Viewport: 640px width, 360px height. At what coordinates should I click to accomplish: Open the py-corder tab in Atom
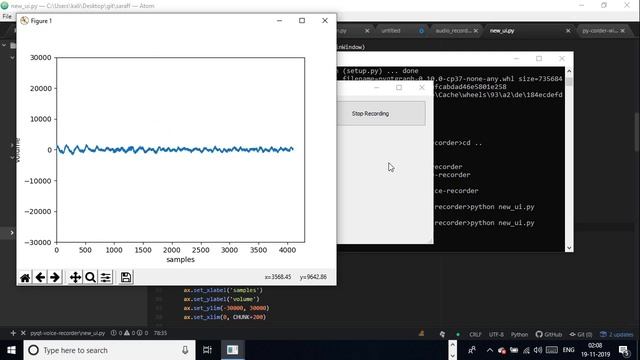click(x=600, y=31)
